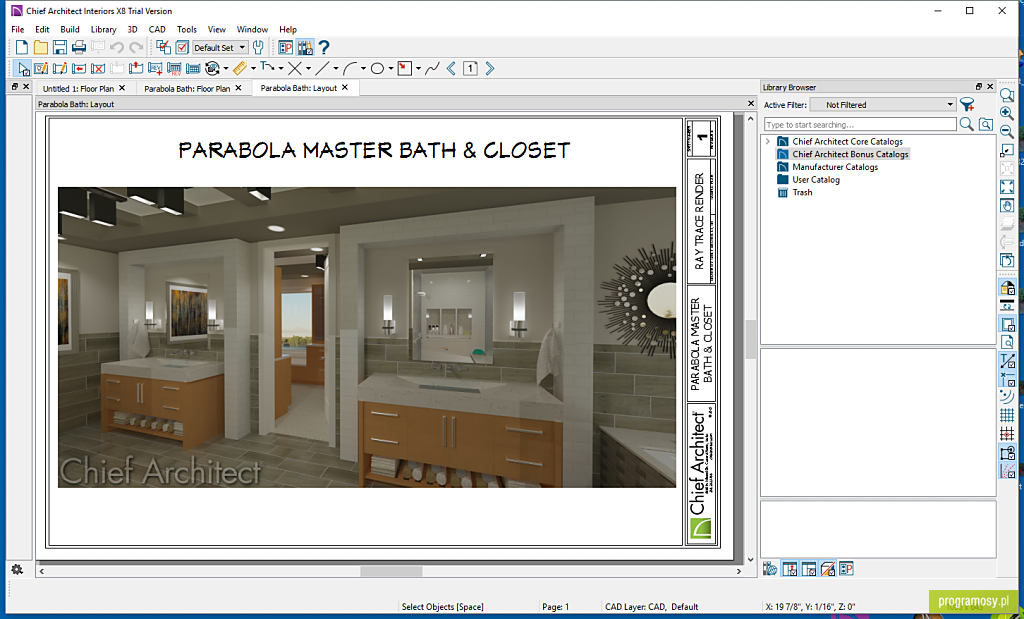Select Manufacturer Catalogs entry
Image resolution: width=1024 pixels, height=619 pixels.
click(835, 167)
